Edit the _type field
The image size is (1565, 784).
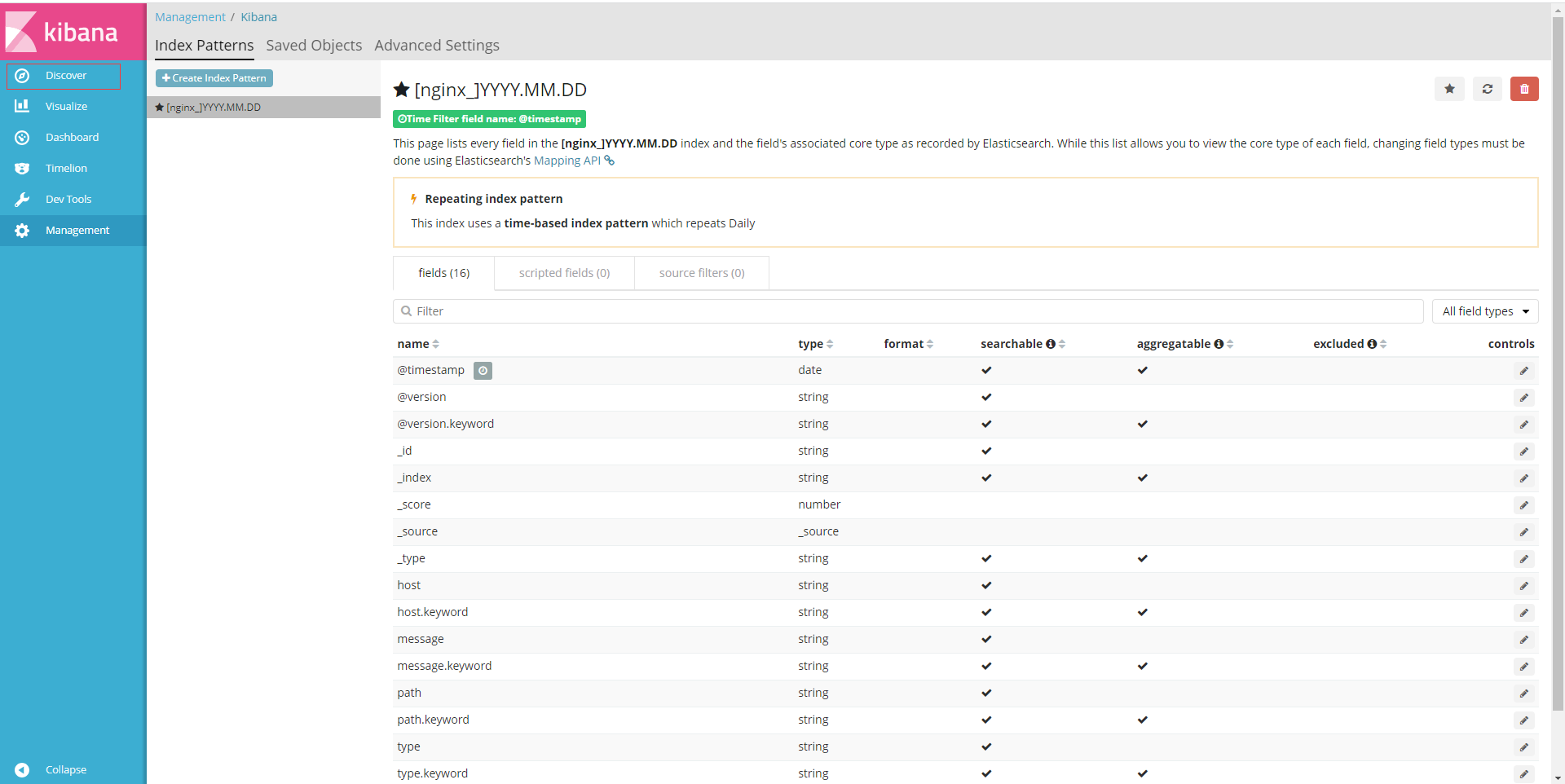(x=1523, y=559)
